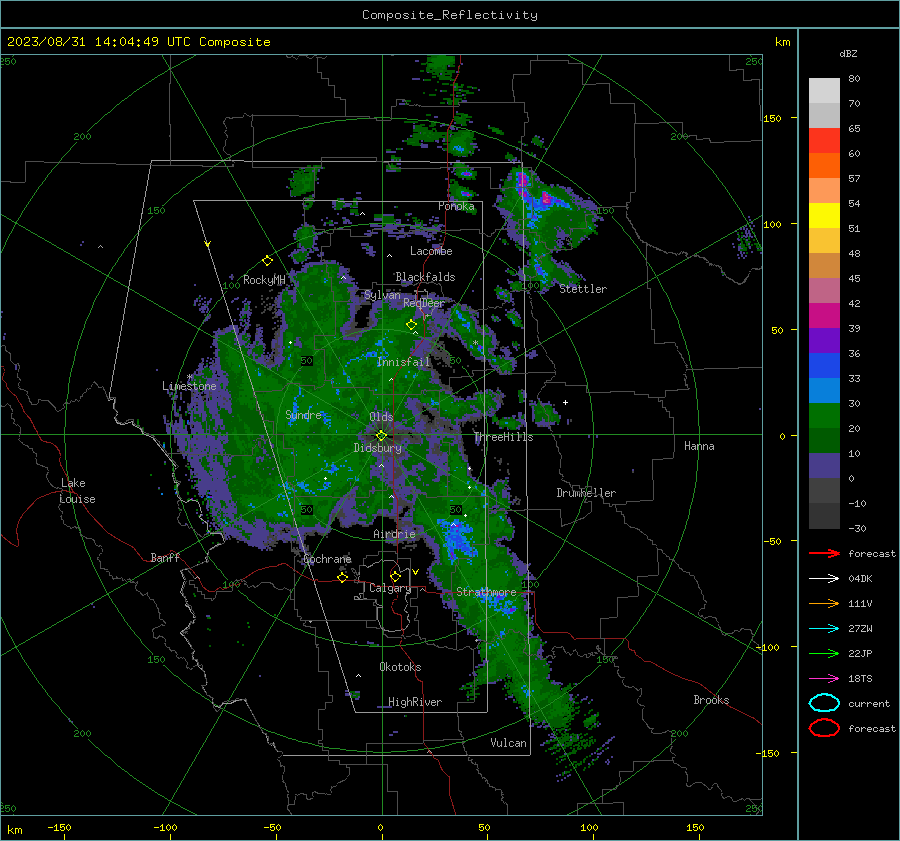Click the magenta 42 dBZ color swatch
900x841 pixels.
point(824,316)
